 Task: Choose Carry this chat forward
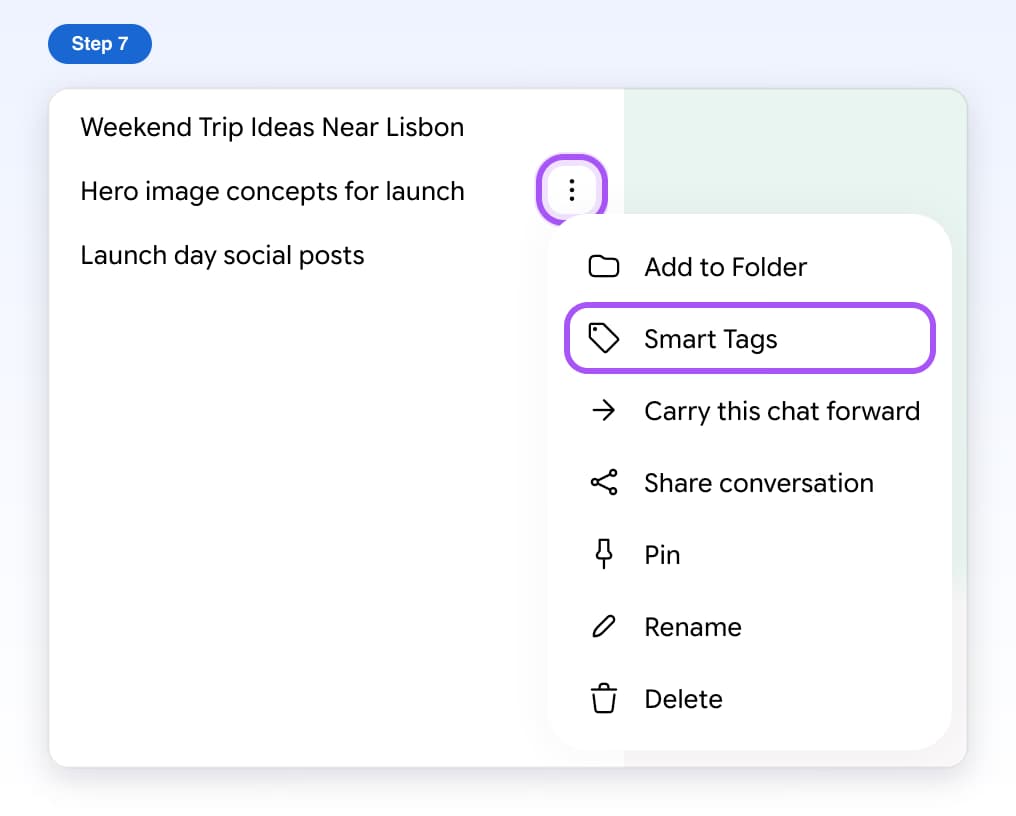(749, 410)
